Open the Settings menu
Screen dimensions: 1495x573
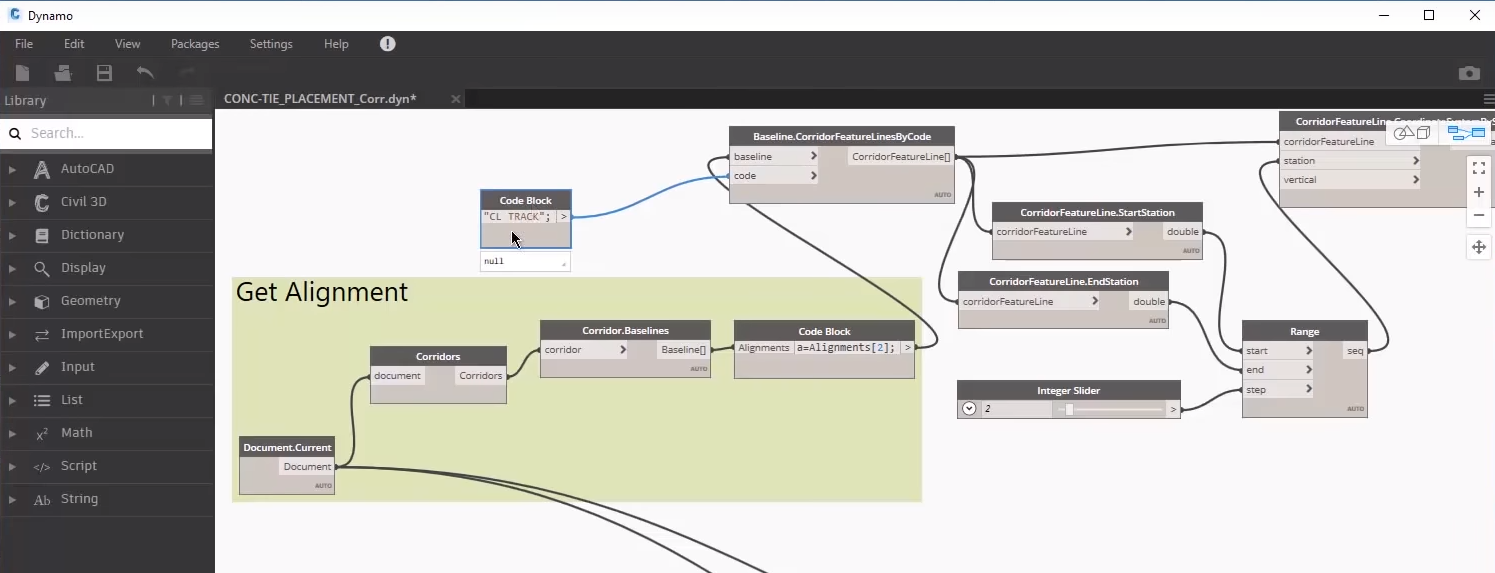click(271, 44)
